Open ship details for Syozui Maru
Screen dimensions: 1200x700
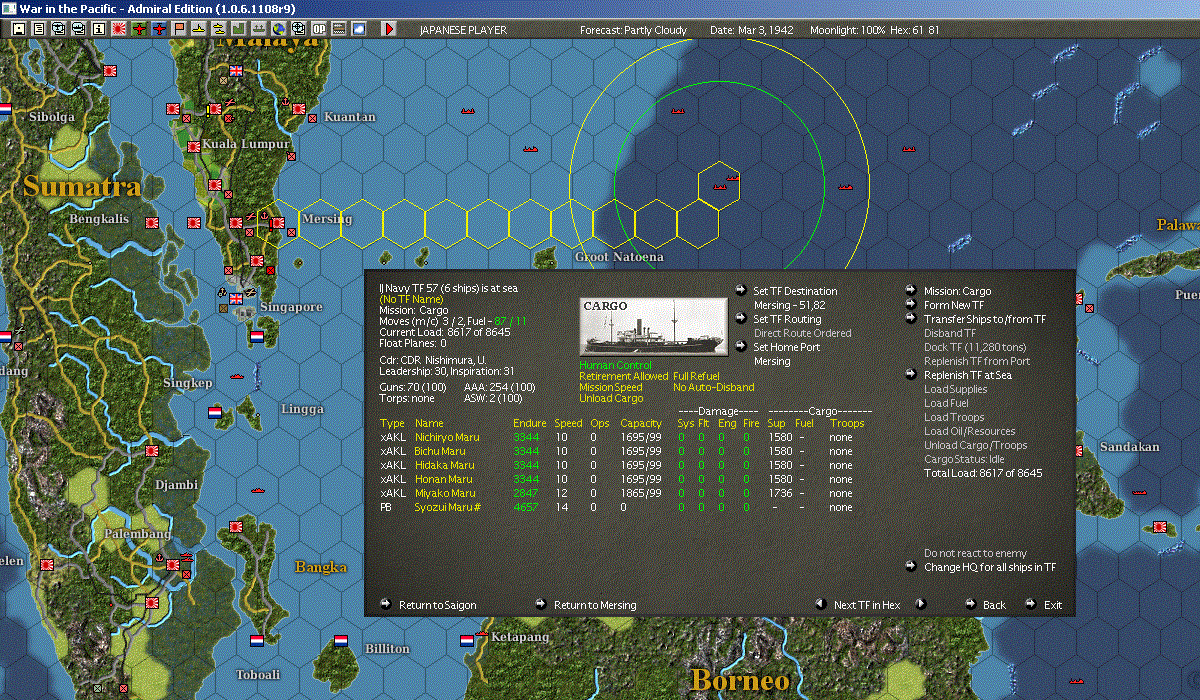tap(448, 507)
